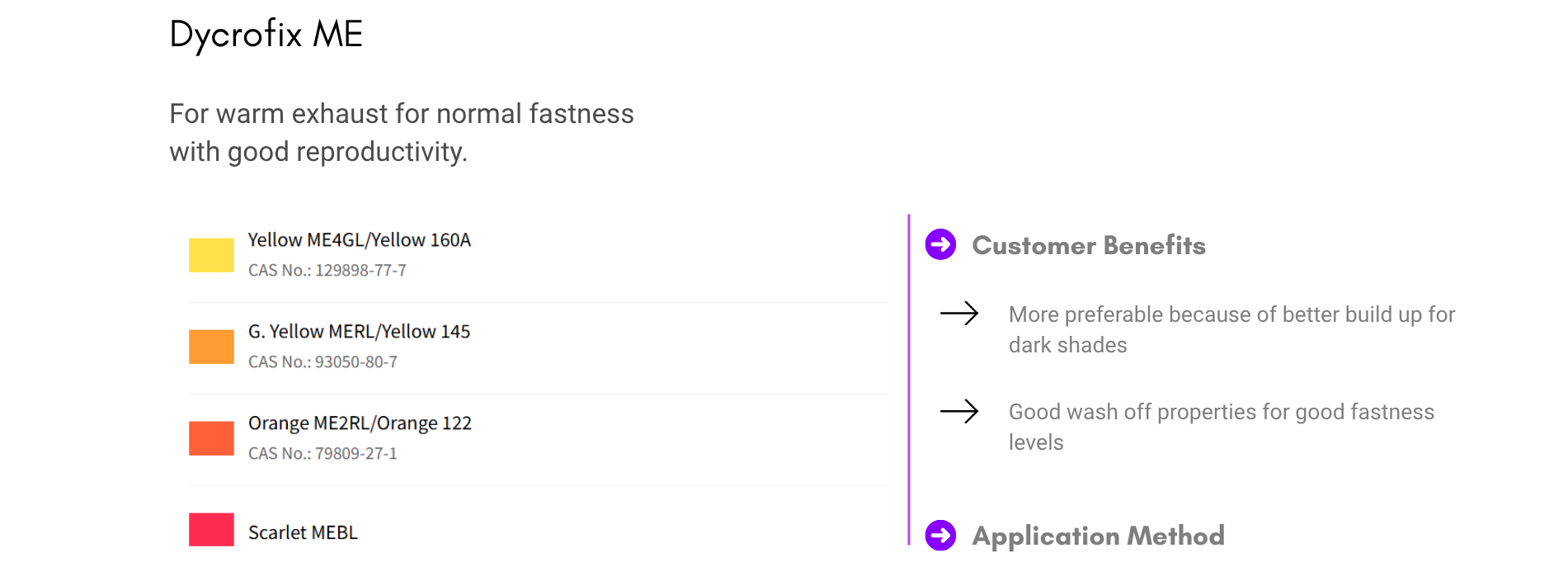Click CAS No. 129898-77-7 text
Screen dimensions: 1568x567
click(327, 271)
